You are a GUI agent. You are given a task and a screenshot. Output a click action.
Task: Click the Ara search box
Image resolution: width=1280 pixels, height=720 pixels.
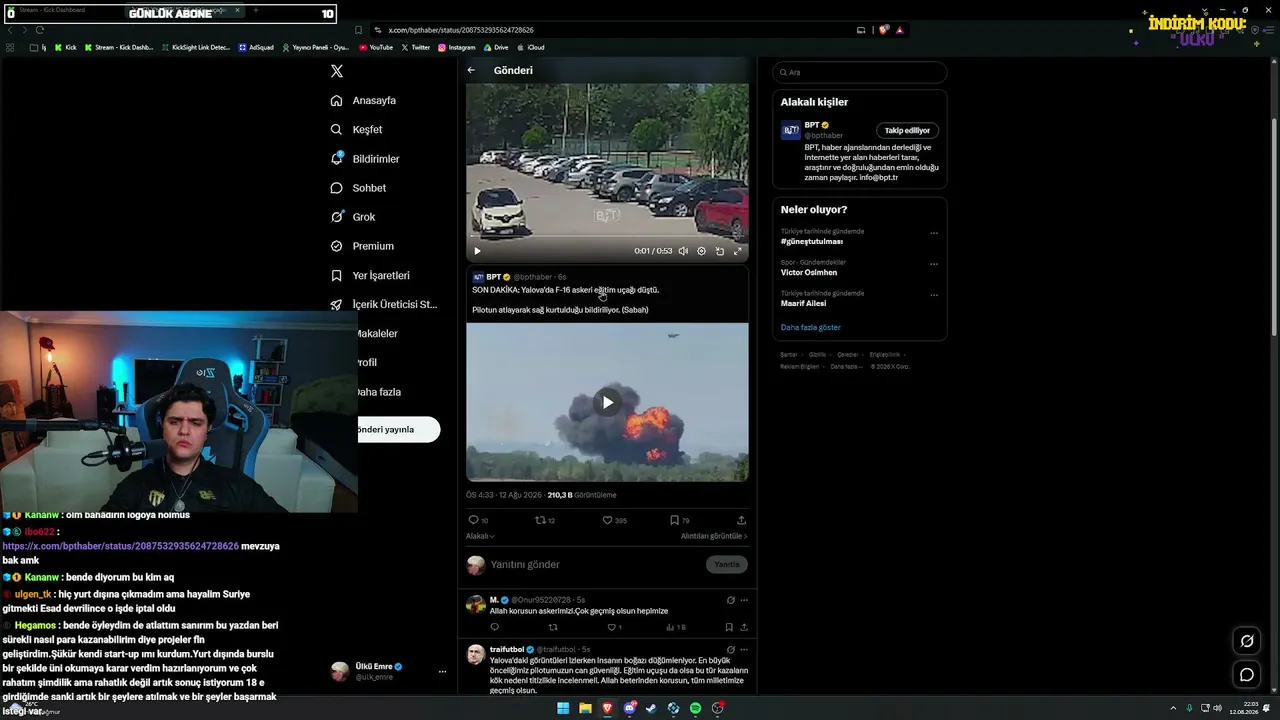pos(860,72)
